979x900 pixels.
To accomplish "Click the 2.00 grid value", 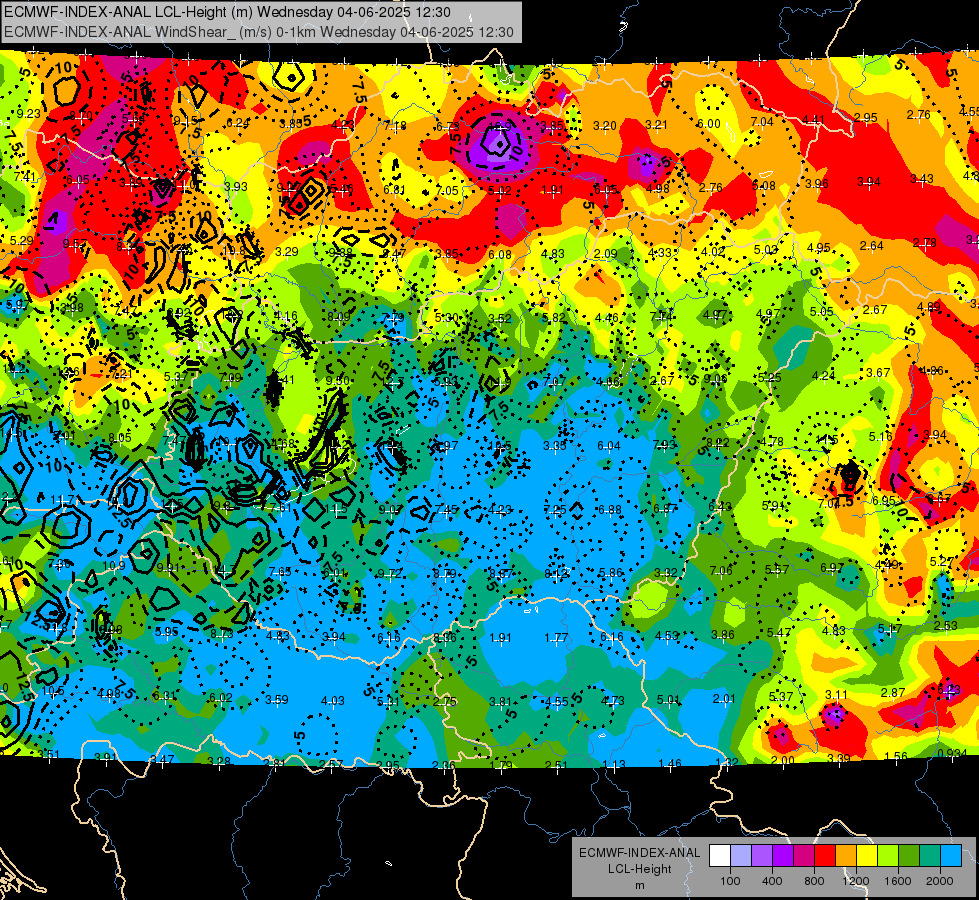I will pos(782,760).
